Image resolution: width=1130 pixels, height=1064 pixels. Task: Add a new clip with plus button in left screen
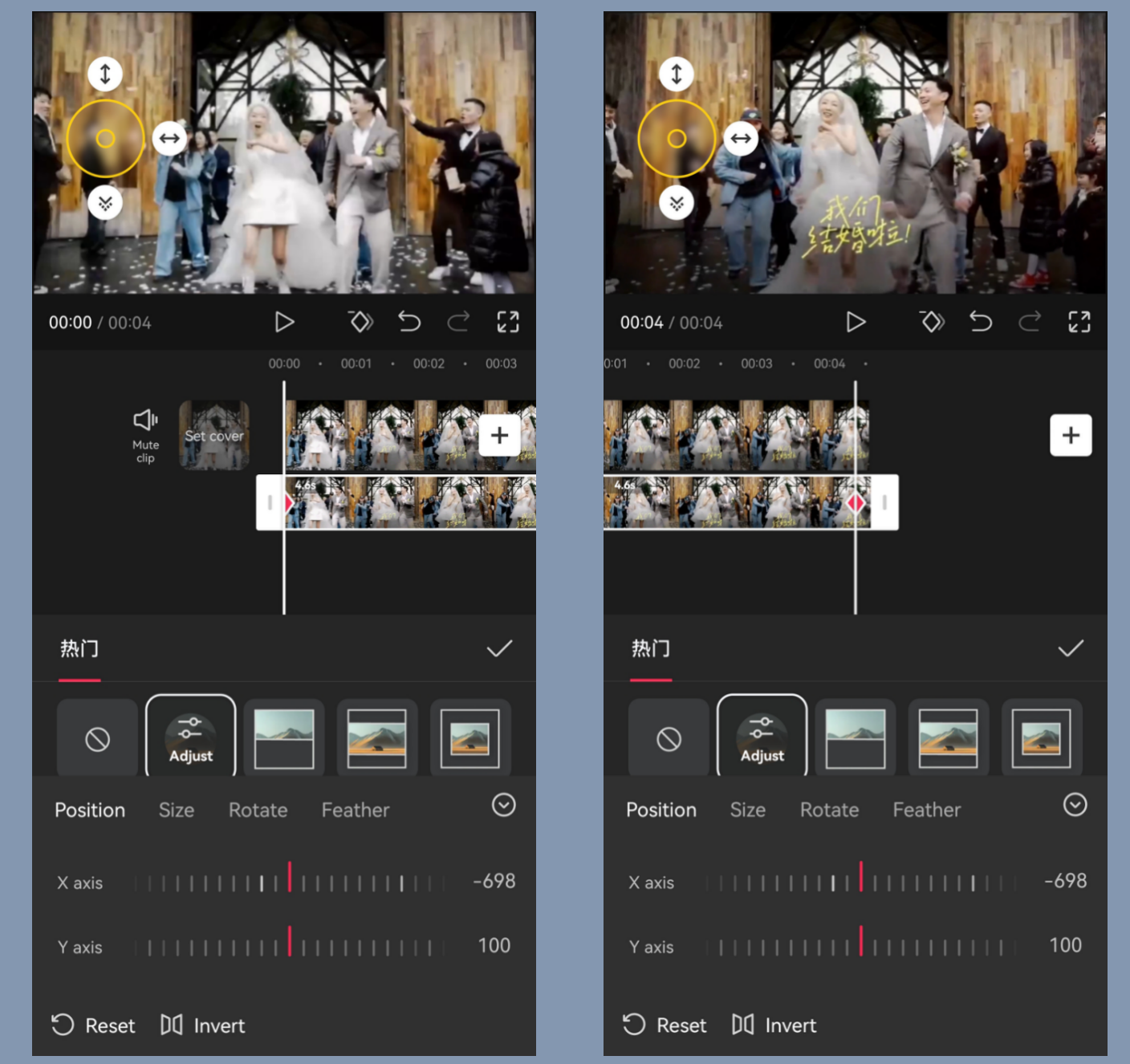500,435
